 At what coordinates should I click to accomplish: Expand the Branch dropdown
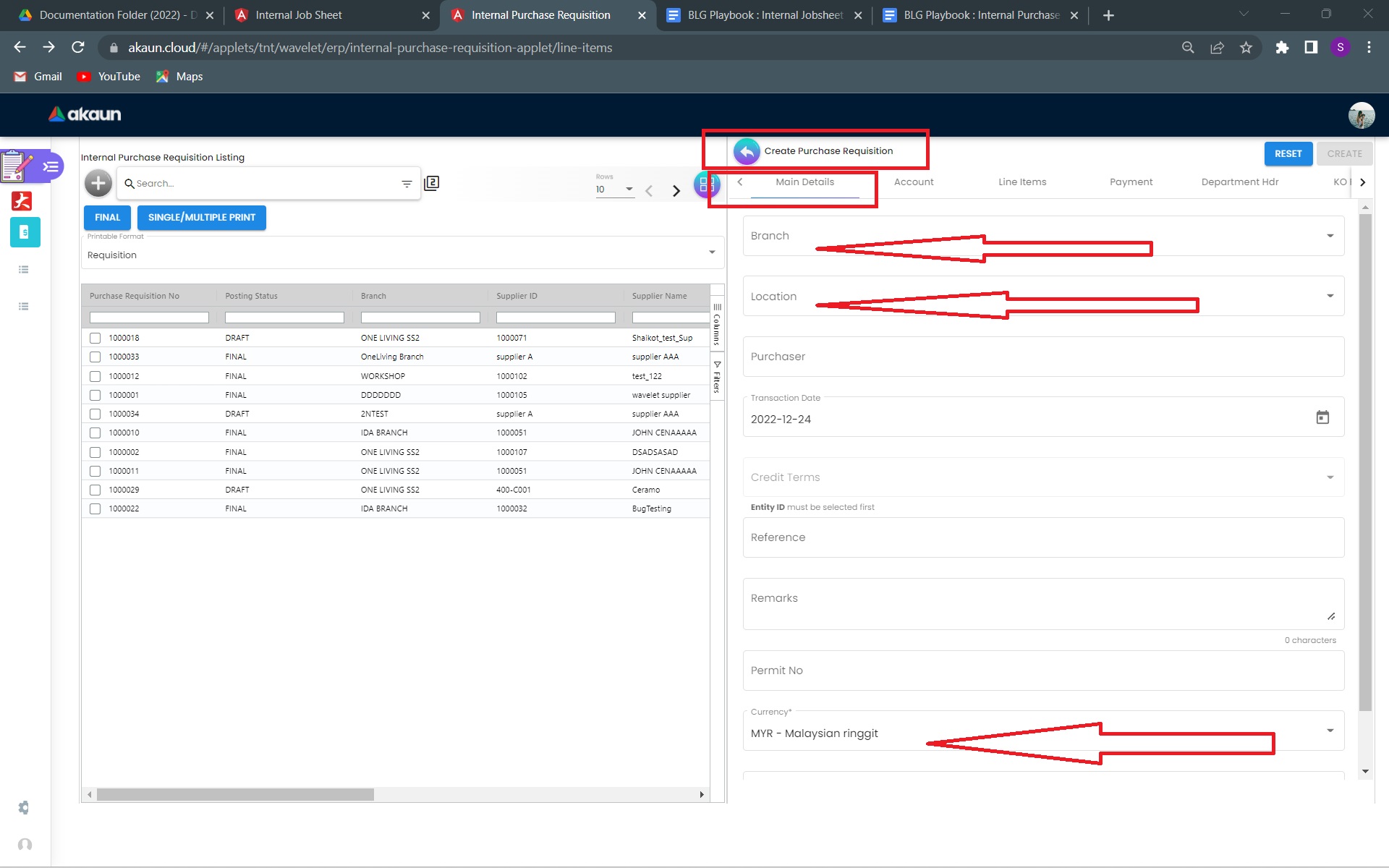(1330, 236)
